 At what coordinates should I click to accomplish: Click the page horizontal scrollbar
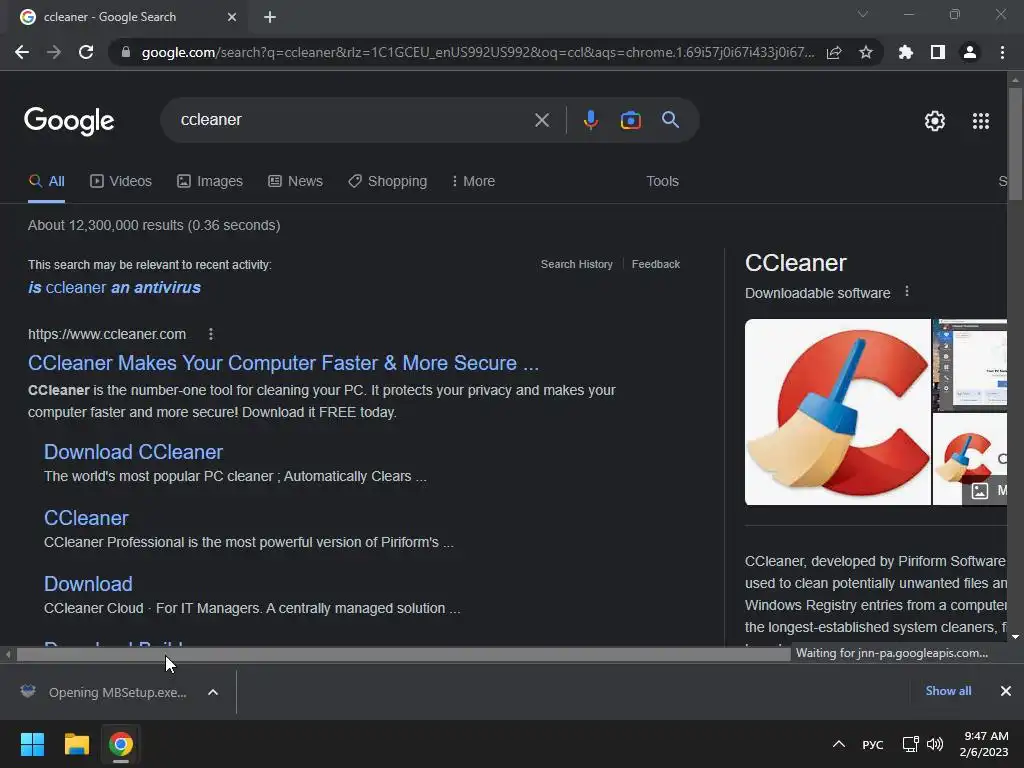coord(403,654)
